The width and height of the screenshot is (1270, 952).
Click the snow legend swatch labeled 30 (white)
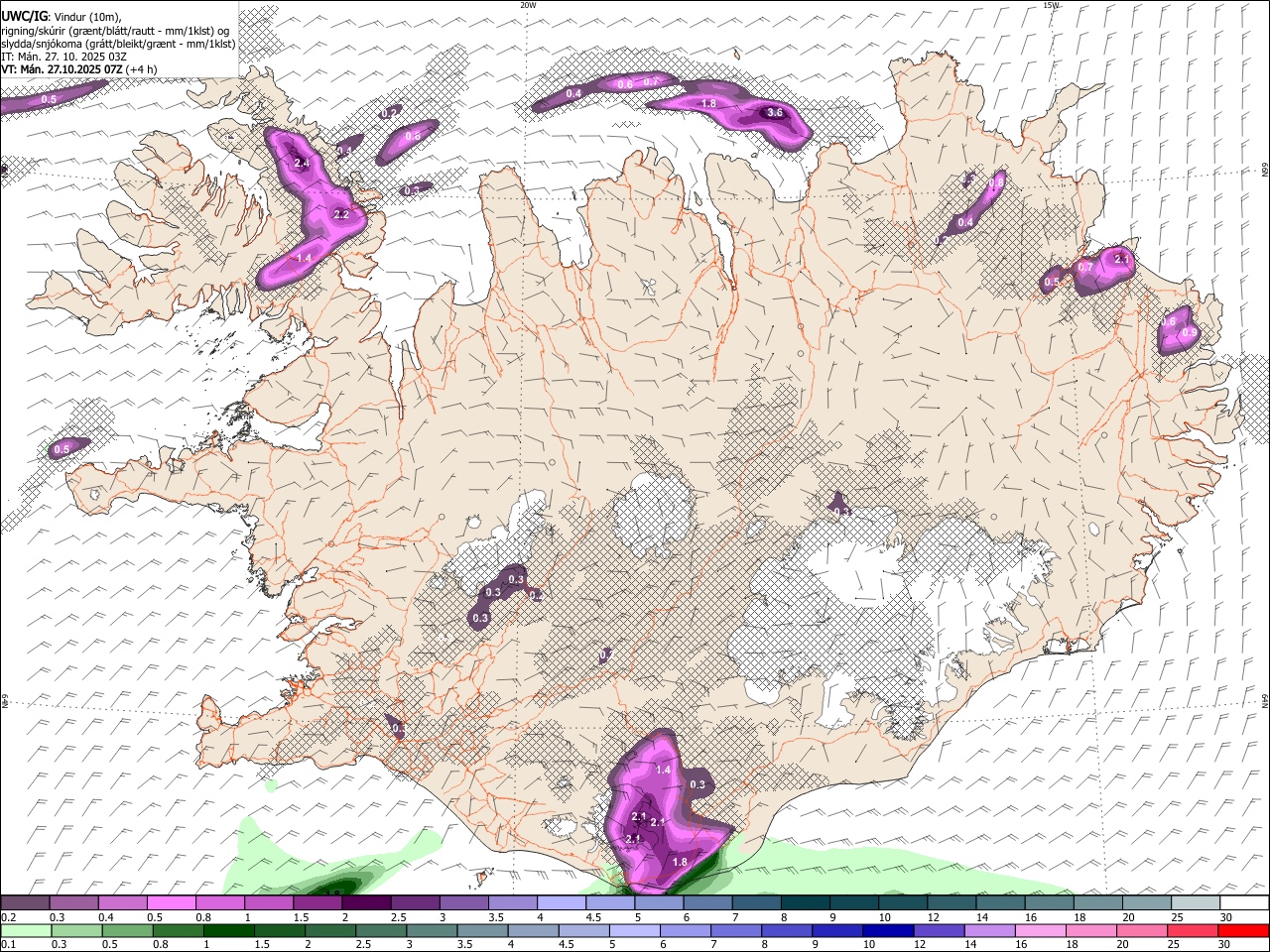[x=1244, y=902]
